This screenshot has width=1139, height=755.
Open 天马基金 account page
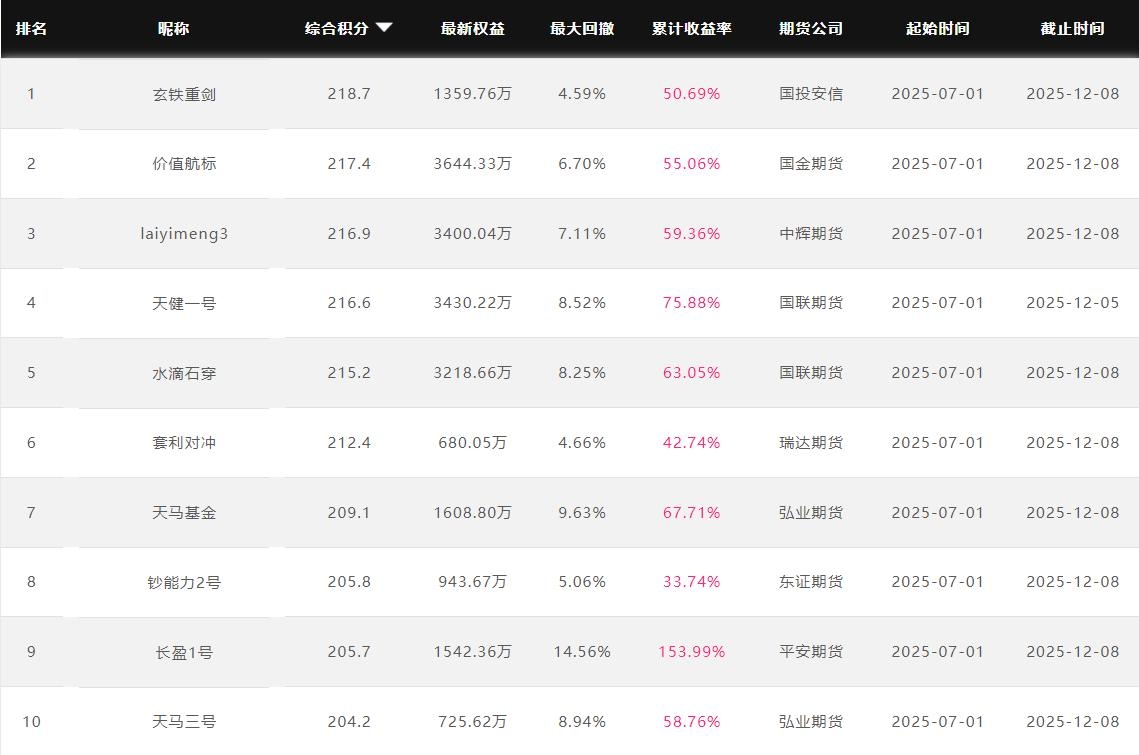click(x=184, y=513)
